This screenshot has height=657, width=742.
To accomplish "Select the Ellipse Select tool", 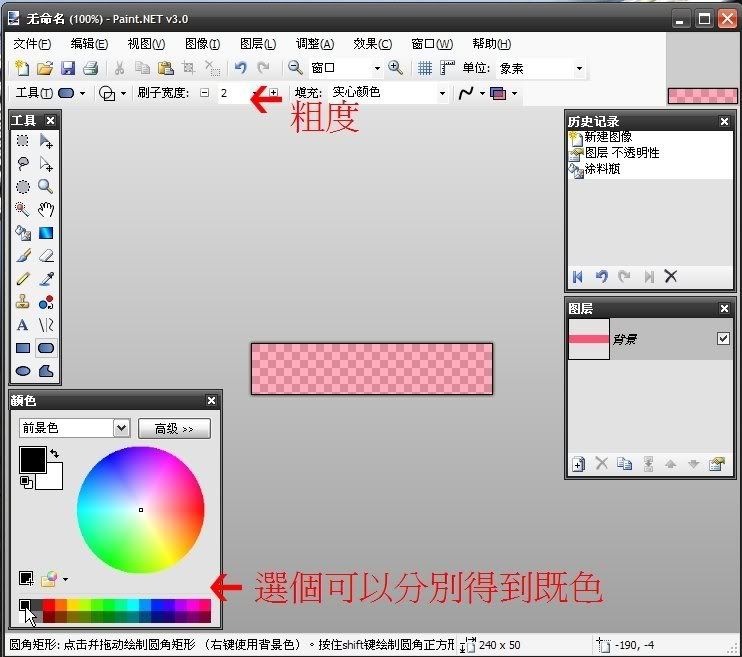I will (23, 186).
